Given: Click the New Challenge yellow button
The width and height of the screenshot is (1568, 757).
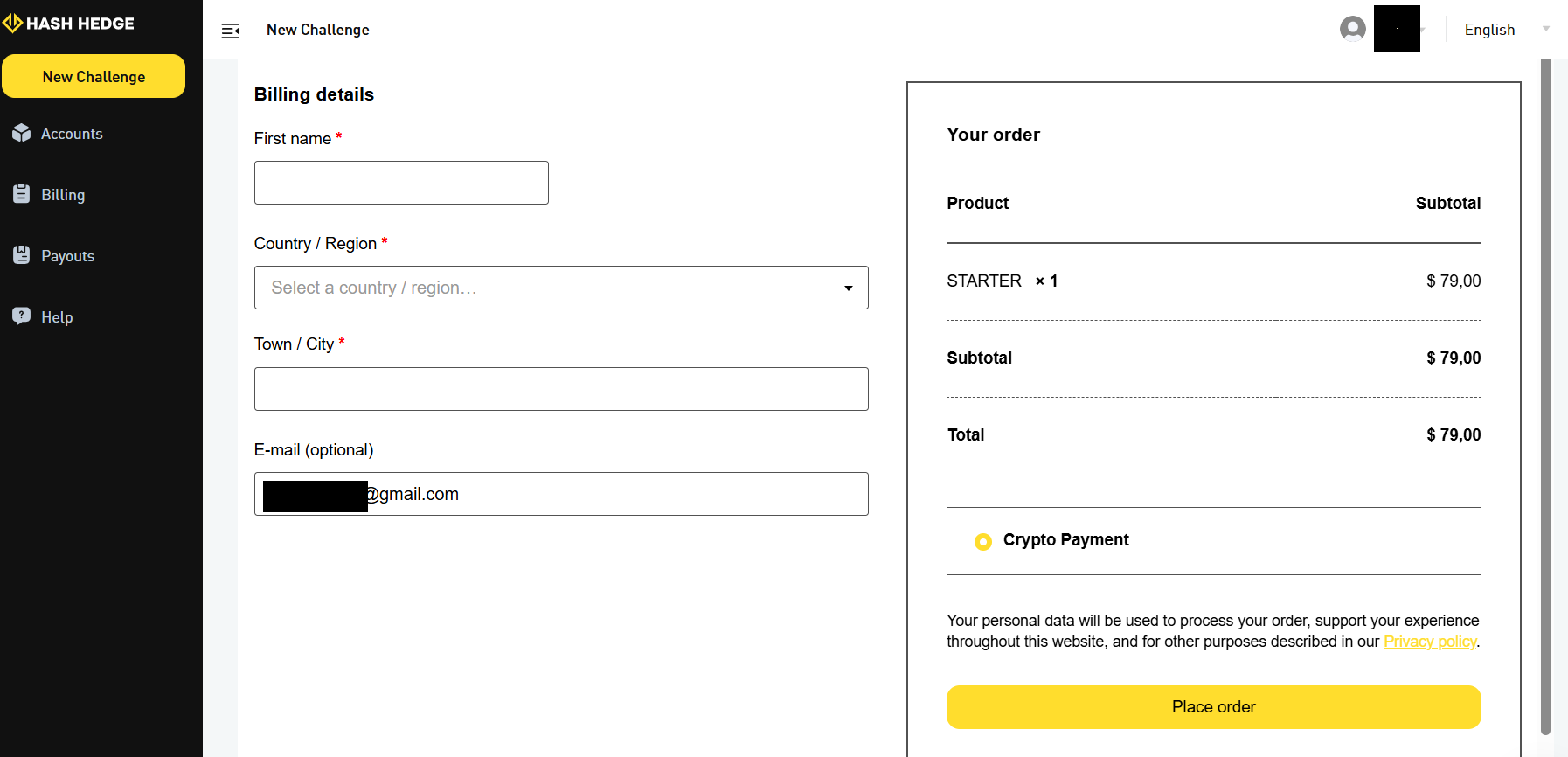Looking at the screenshot, I should tap(94, 76).
